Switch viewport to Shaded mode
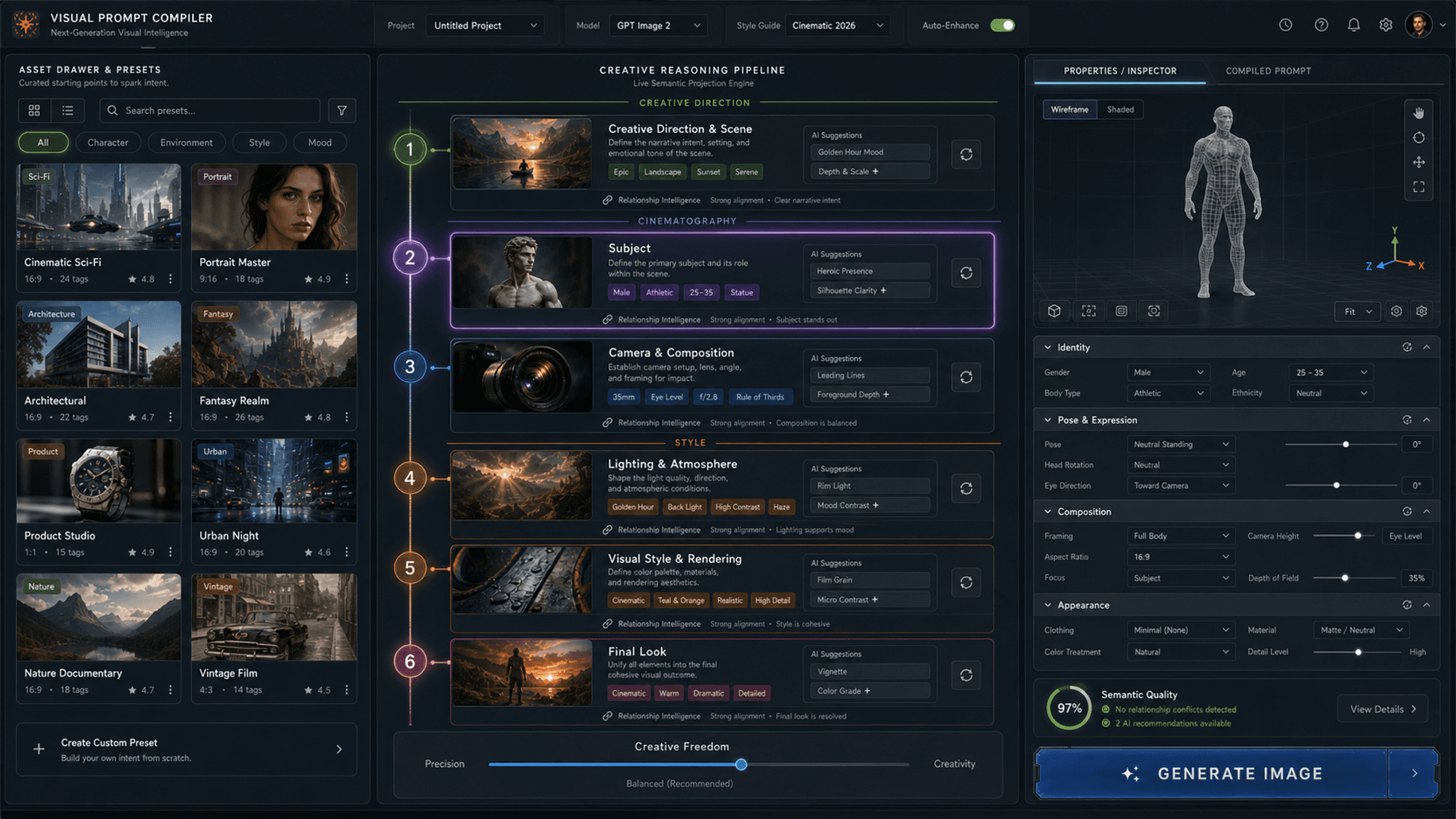Viewport: 1456px width, 819px height. [x=1120, y=109]
